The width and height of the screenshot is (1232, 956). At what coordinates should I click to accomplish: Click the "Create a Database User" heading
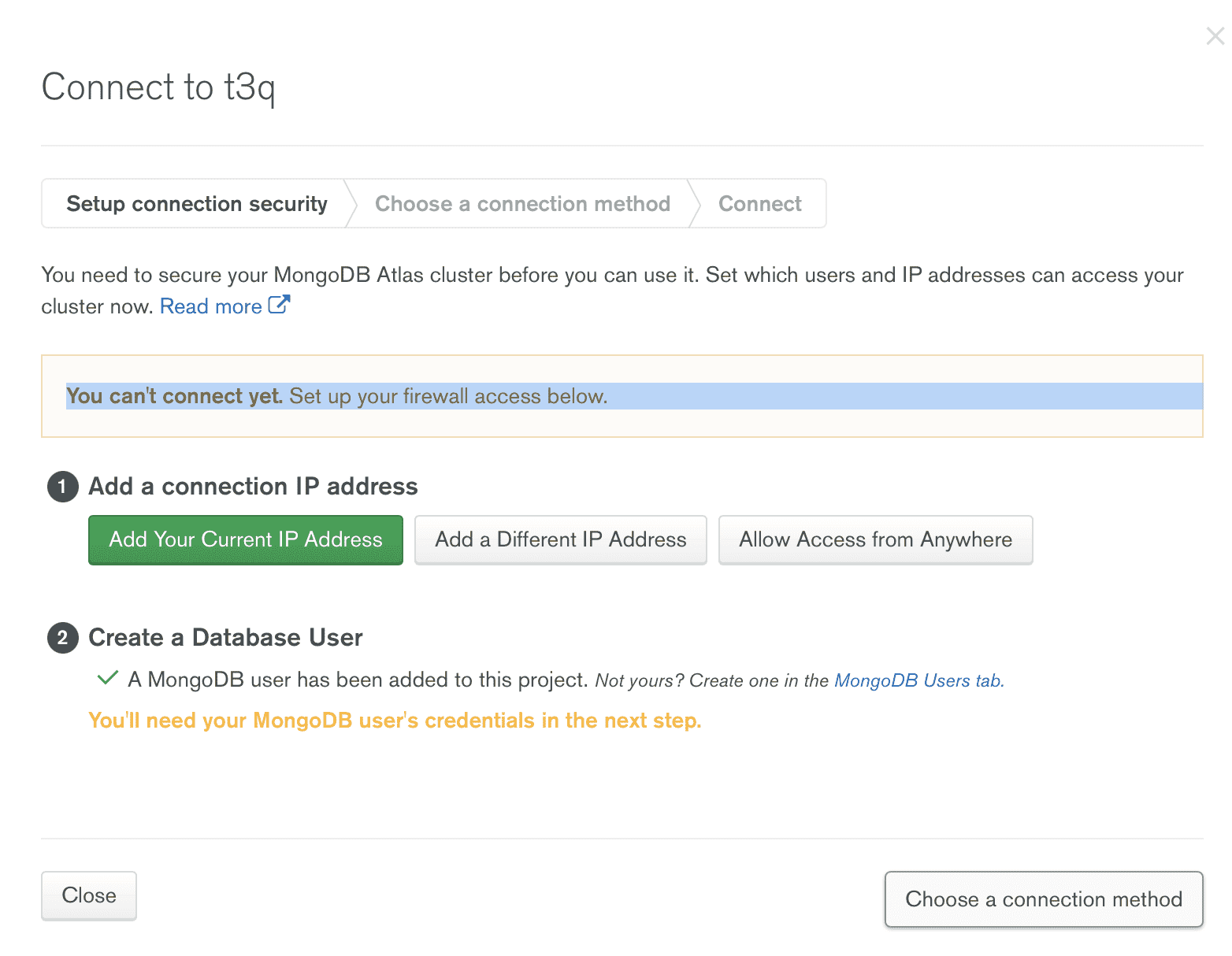(225, 637)
